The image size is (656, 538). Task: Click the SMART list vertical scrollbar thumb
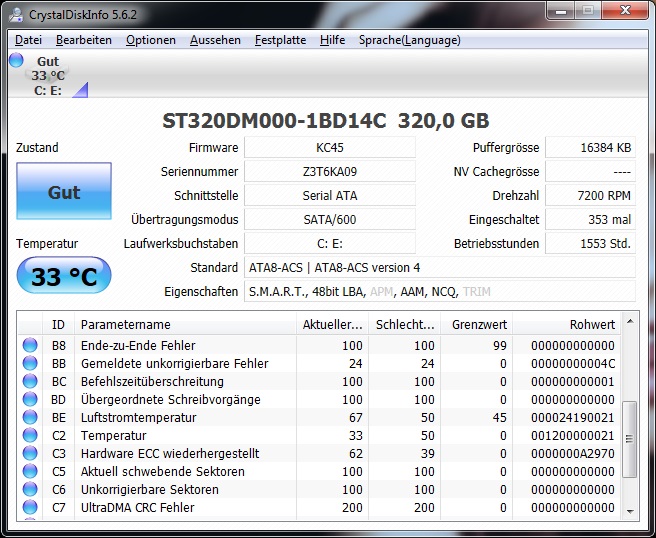[x=630, y=439]
